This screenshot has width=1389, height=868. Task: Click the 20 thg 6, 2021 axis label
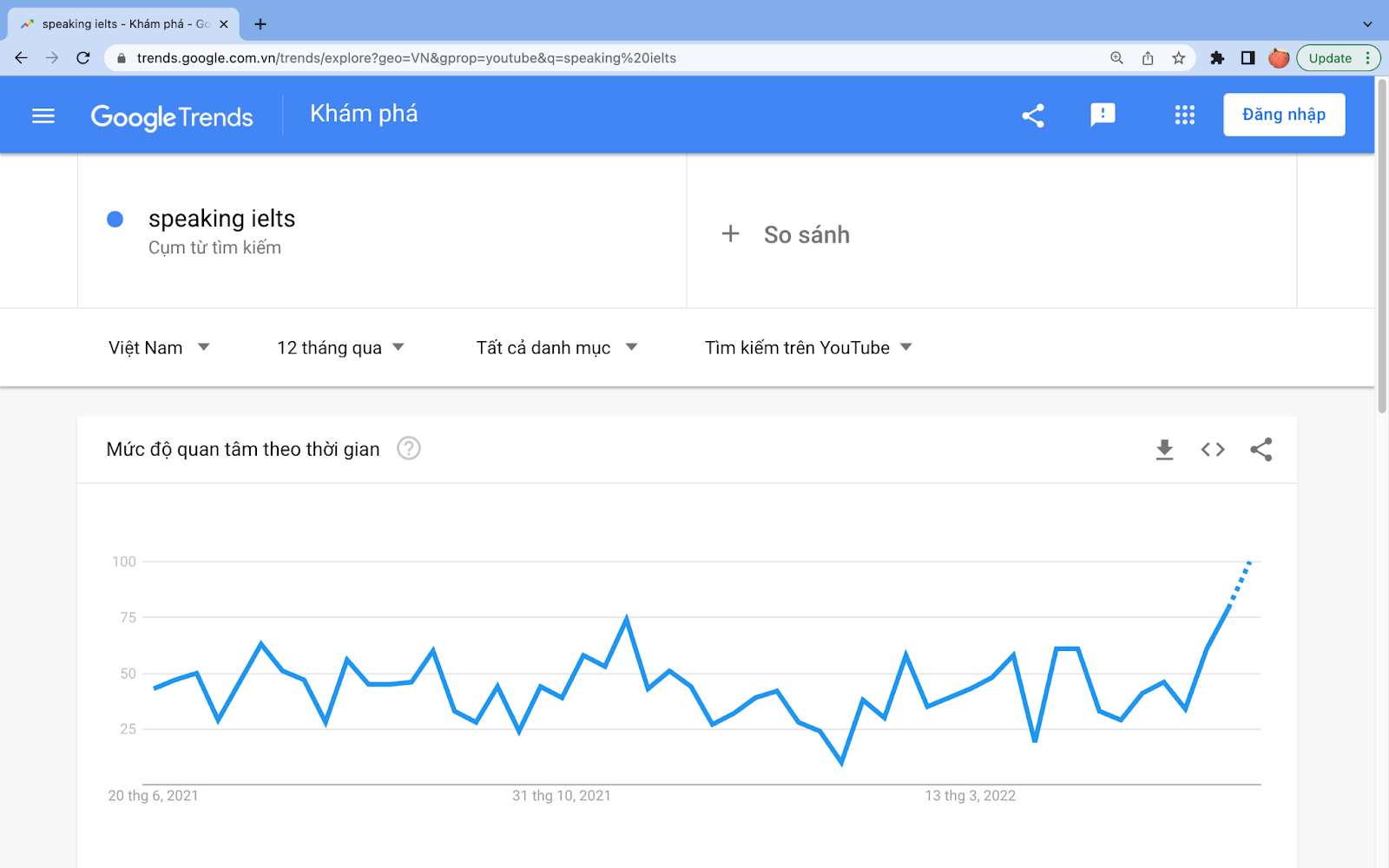[x=153, y=796]
